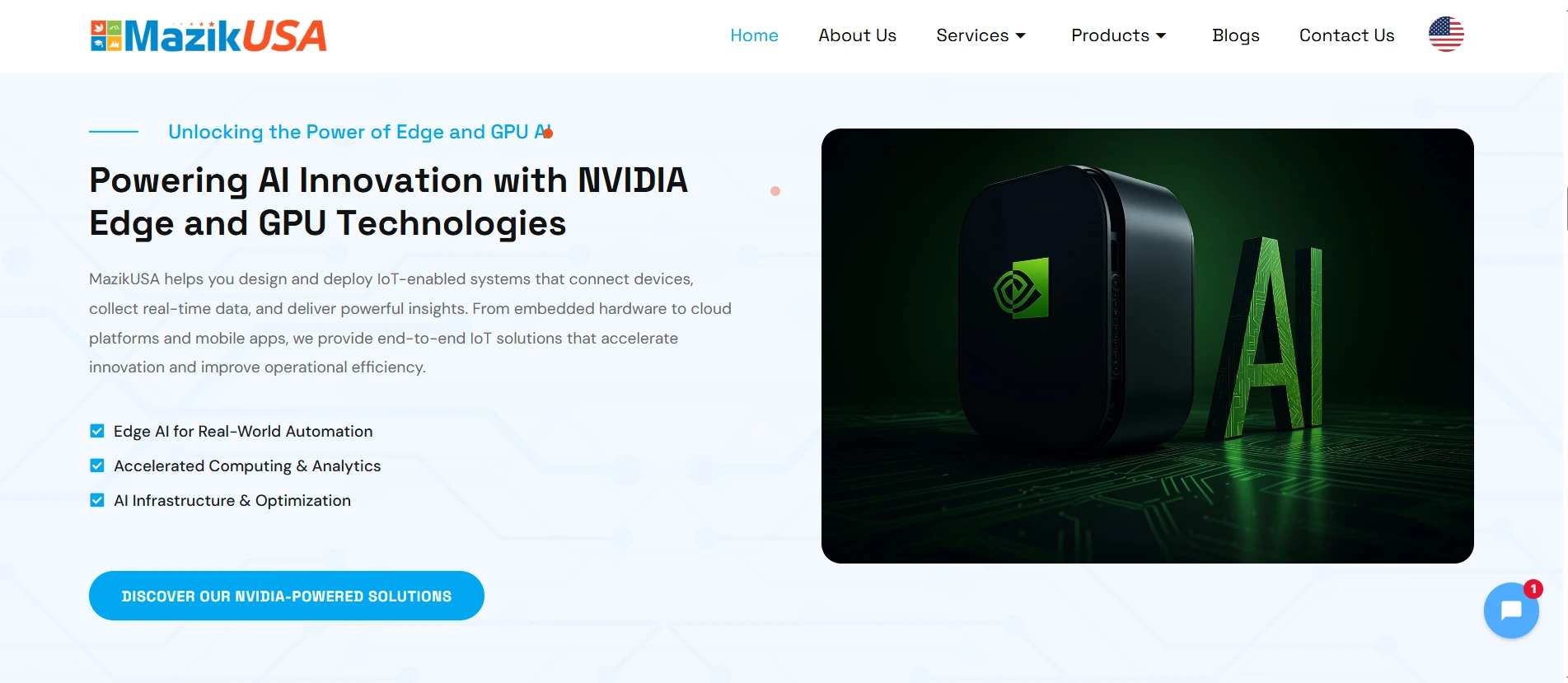The width and height of the screenshot is (1568, 683).
Task: Click the pink slider dot indicator
Action: 775,191
